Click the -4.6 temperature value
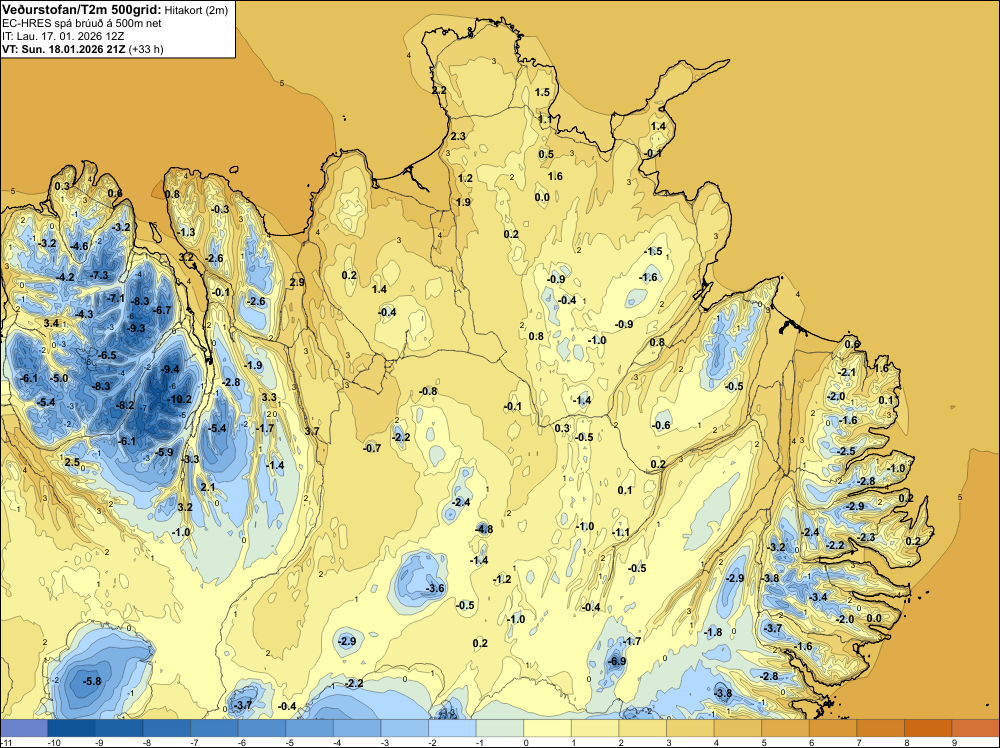 point(79,247)
